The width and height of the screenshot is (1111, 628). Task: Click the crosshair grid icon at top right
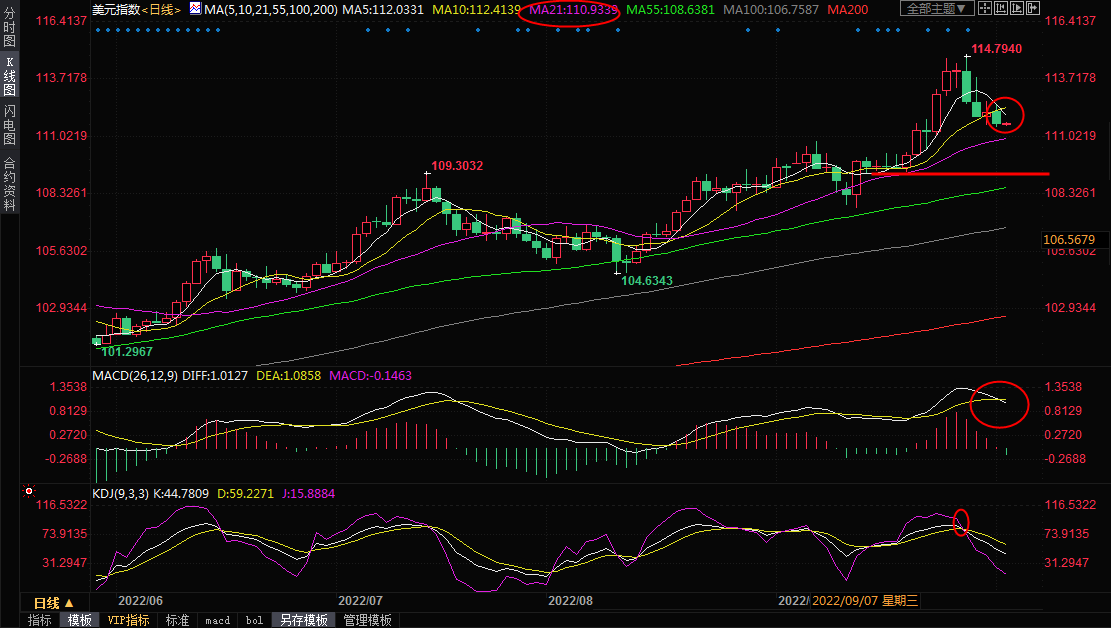point(985,9)
